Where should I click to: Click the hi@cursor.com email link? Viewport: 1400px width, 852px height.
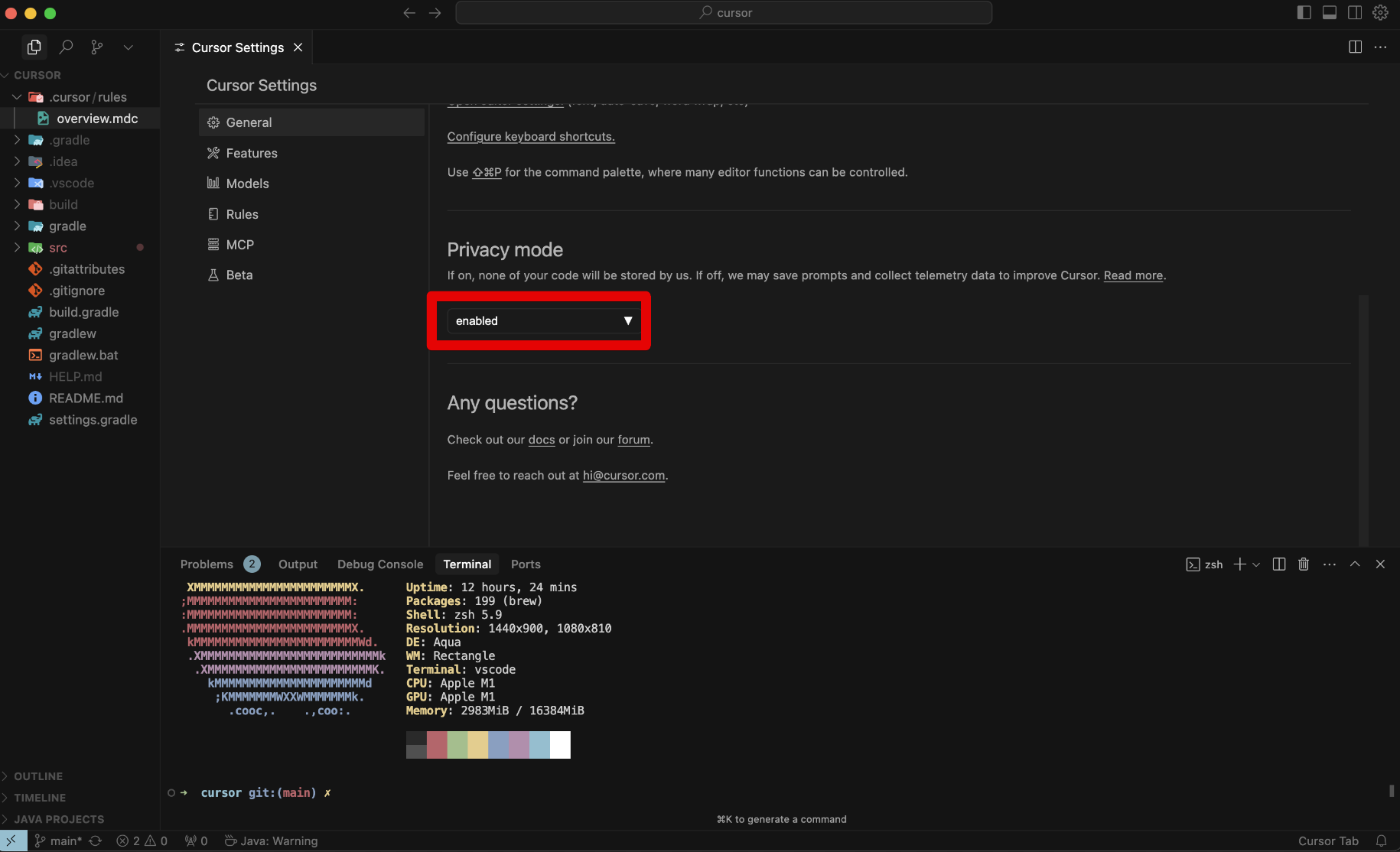tap(623, 476)
